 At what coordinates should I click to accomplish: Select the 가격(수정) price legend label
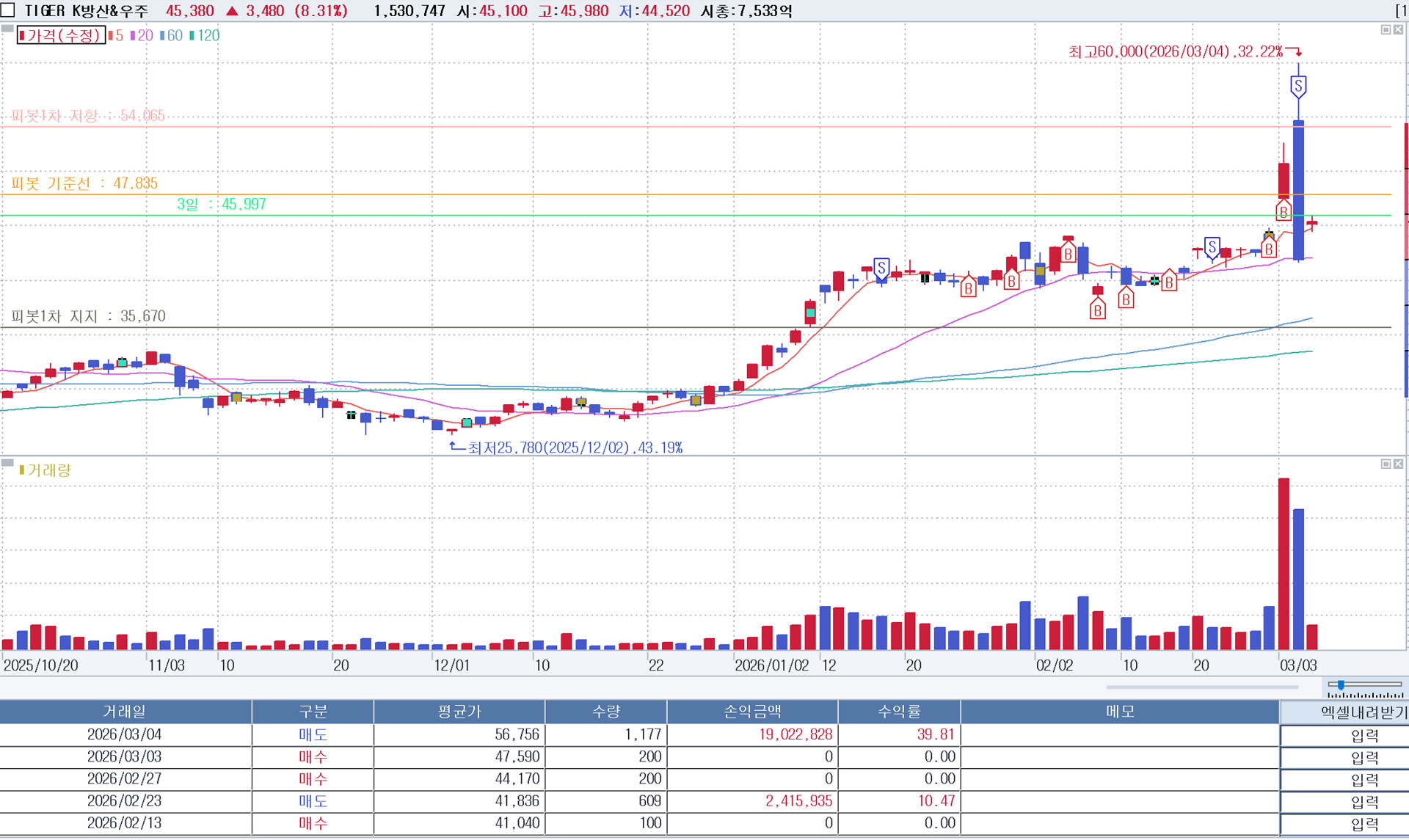(62, 35)
